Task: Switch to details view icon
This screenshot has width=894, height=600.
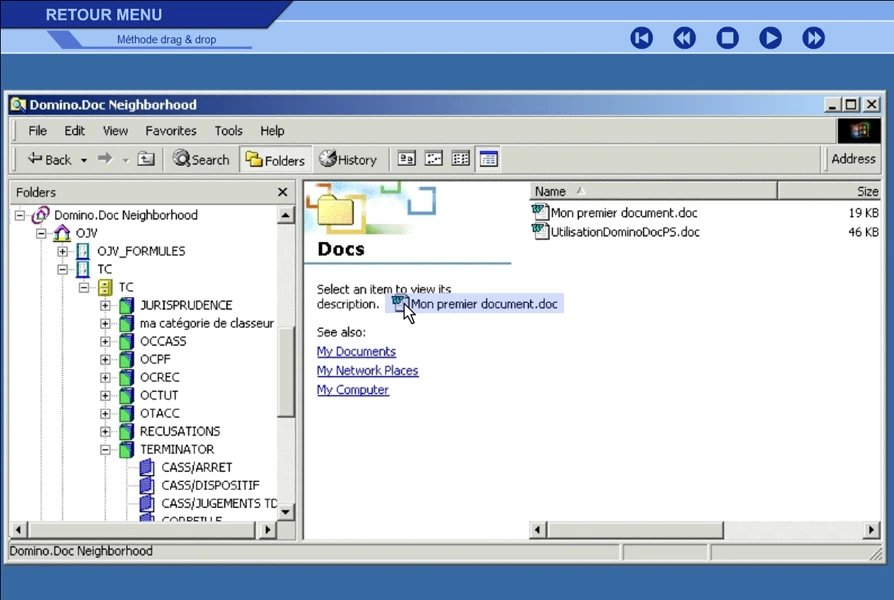Action: (x=488, y=159)
